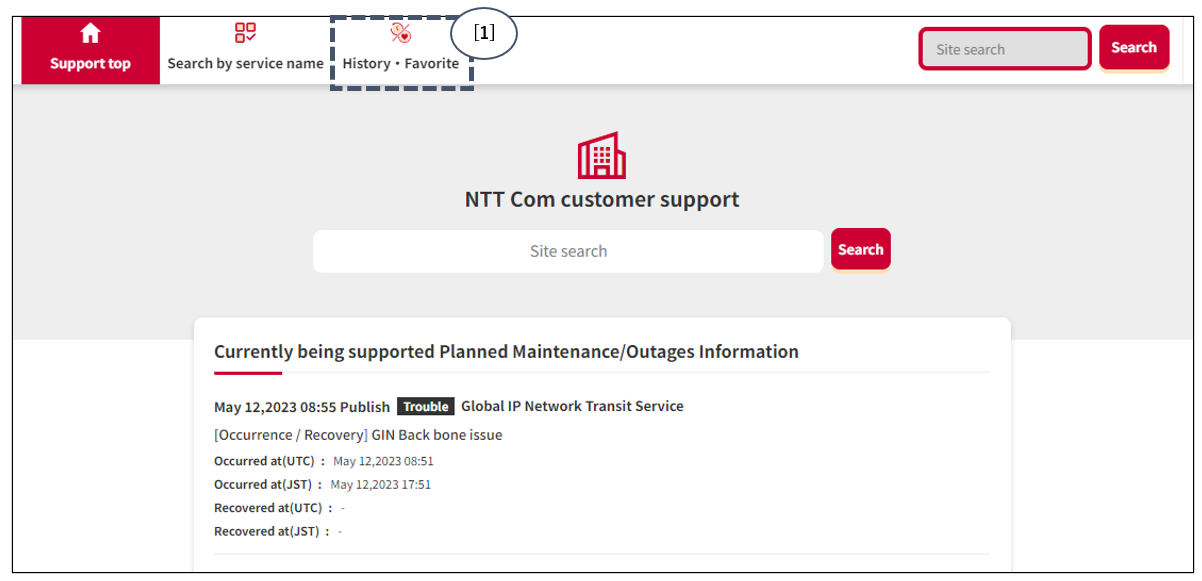Click the Occurred at(UTC) timestamp value
The width and height of the screenshot is (1202, 581).
tap(383, 461)
